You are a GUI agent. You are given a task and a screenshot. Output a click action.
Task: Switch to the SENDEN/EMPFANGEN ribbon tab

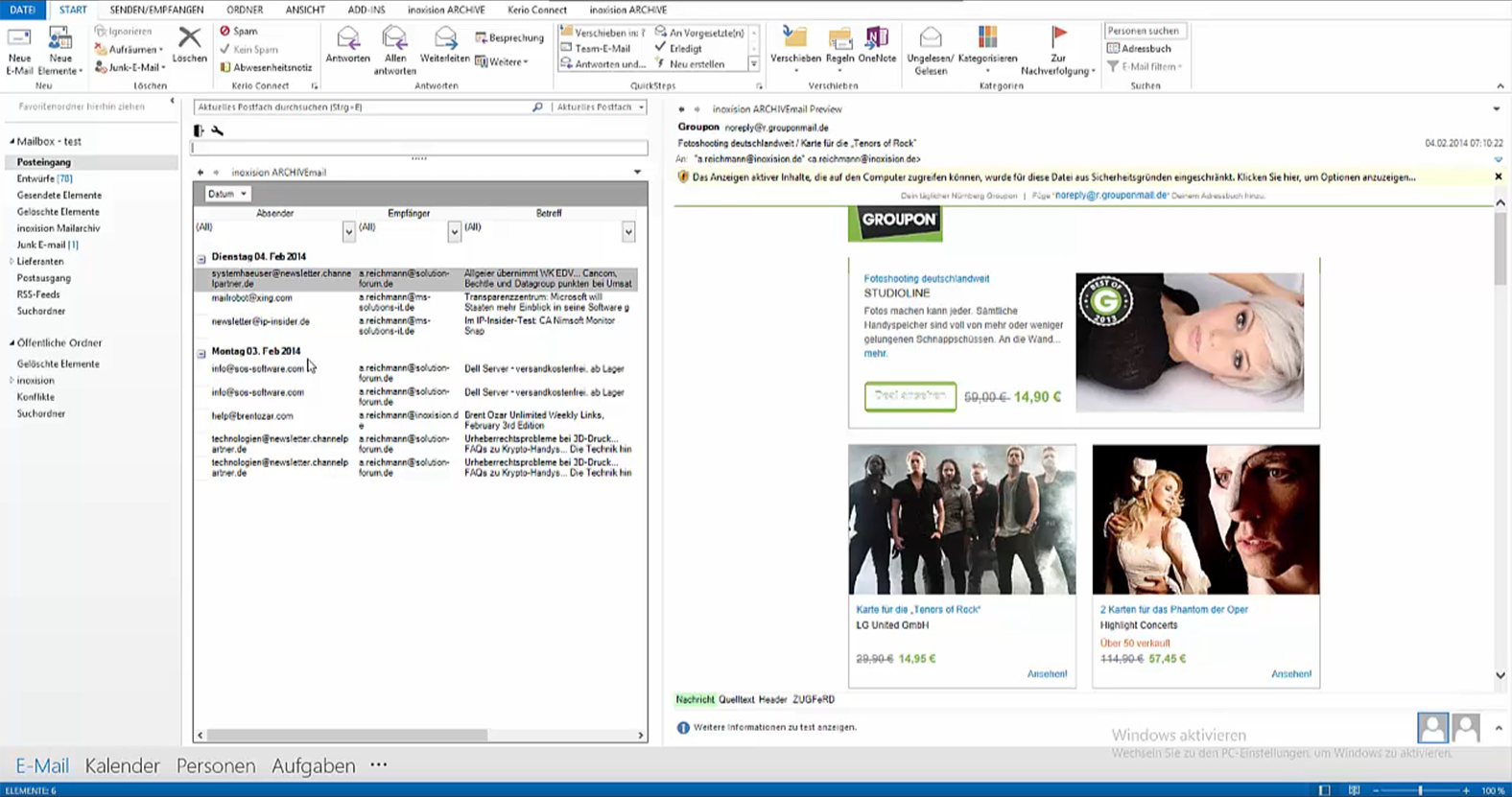click(156, 10)
